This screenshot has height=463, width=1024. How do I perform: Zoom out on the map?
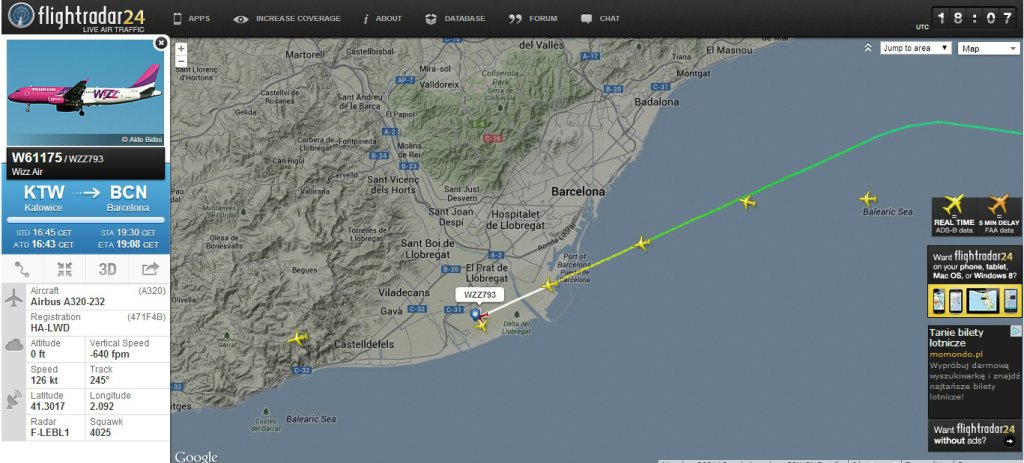[x=182, y=61]
